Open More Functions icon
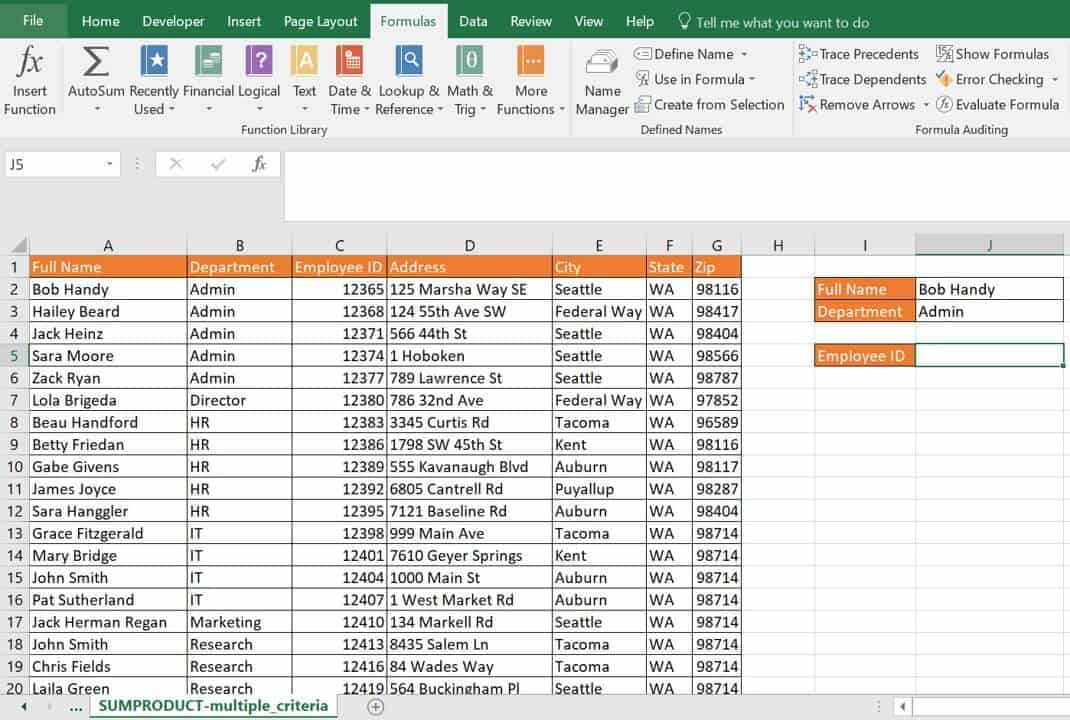This screenshot has width=1070, height=720. pos(531,61)
